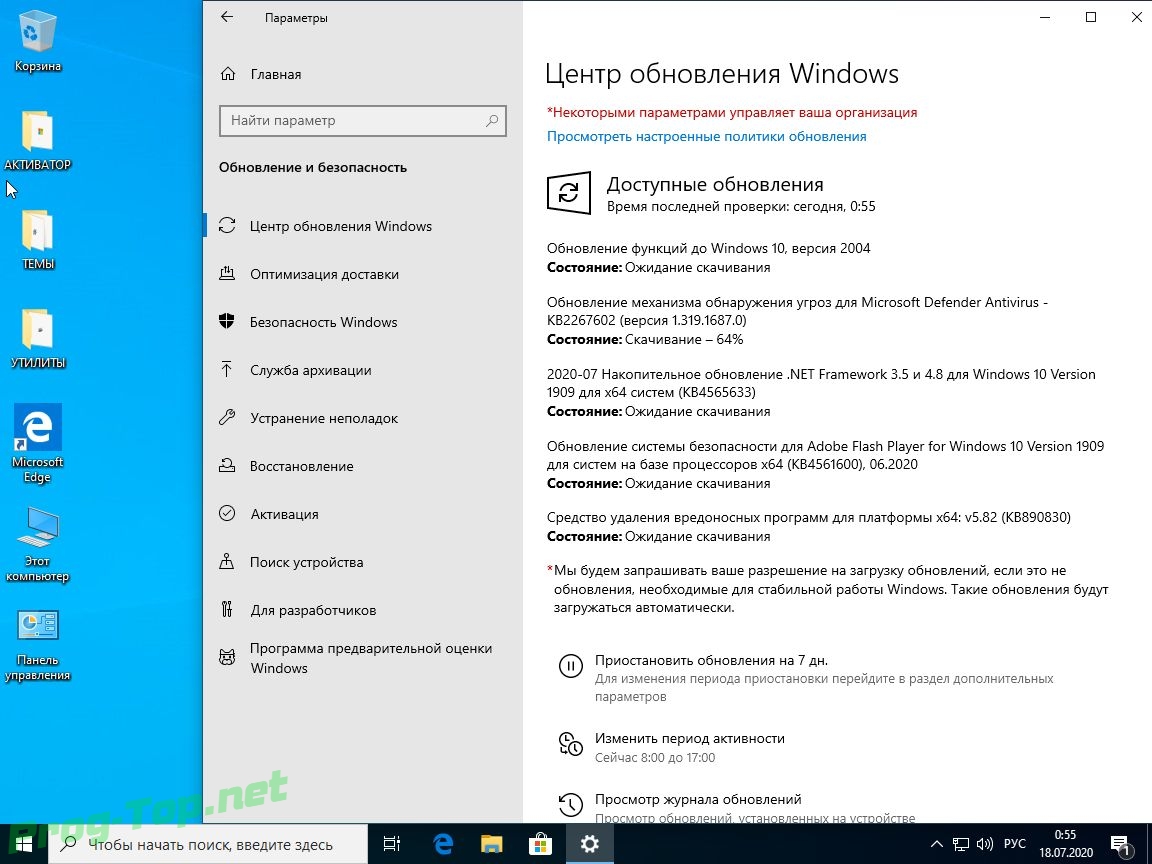This screenshot has height=864, width=1152.
Task: Click the network icon in system tray
Action: [961, 844]
